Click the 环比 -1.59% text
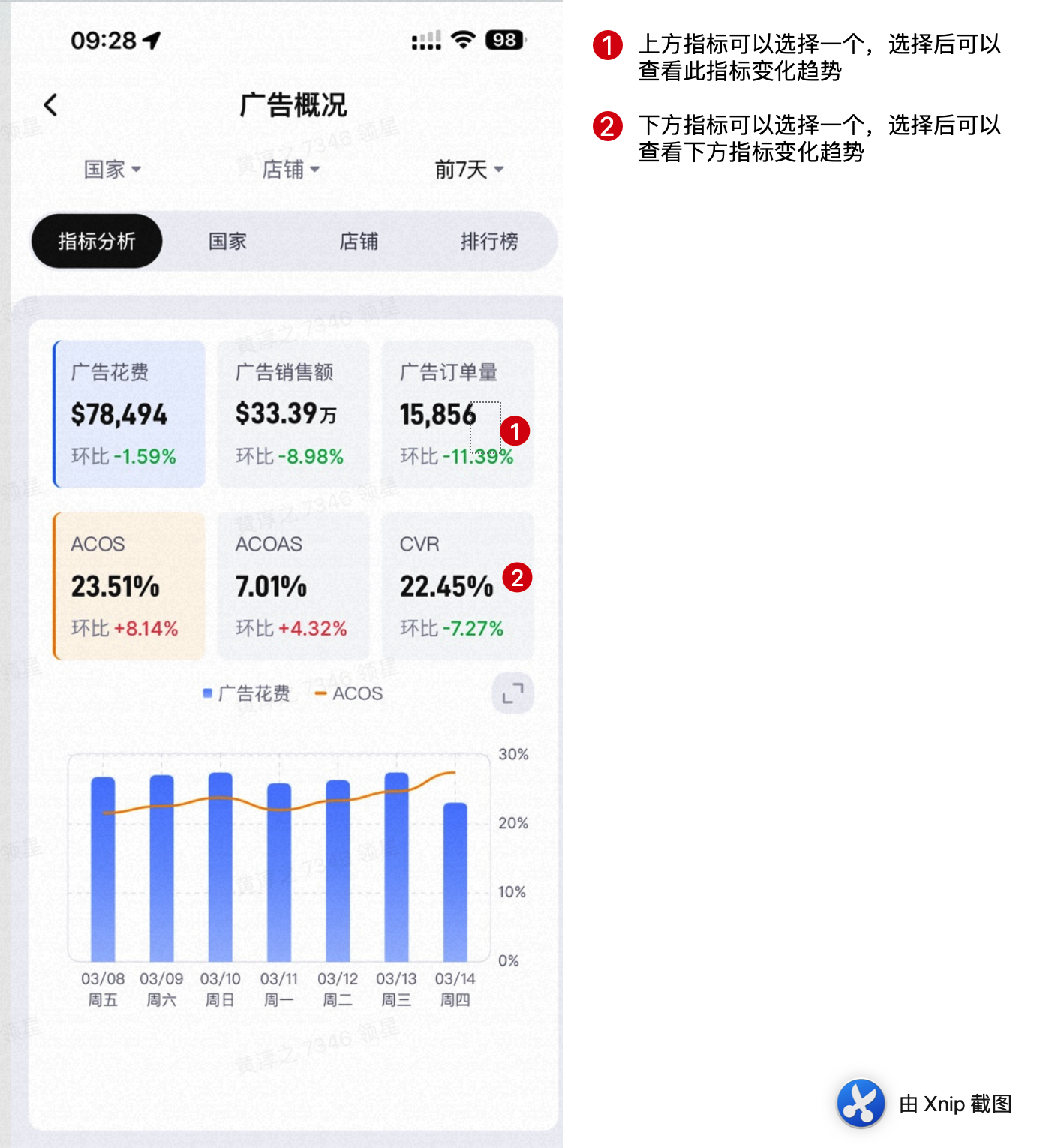1043x1148 pixels. coord(124,456)
